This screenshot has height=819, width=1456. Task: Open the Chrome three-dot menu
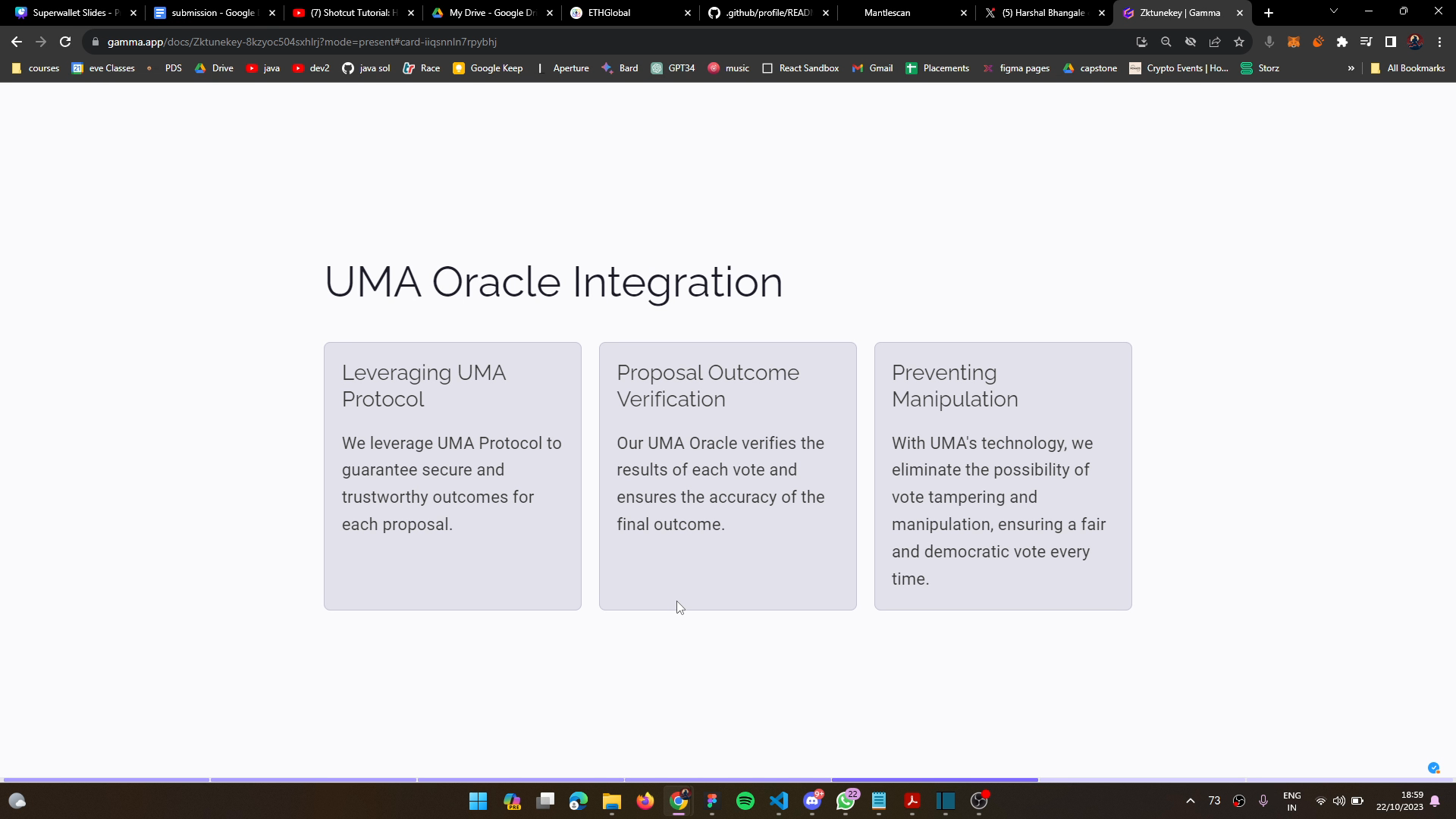coord(1439,42)
